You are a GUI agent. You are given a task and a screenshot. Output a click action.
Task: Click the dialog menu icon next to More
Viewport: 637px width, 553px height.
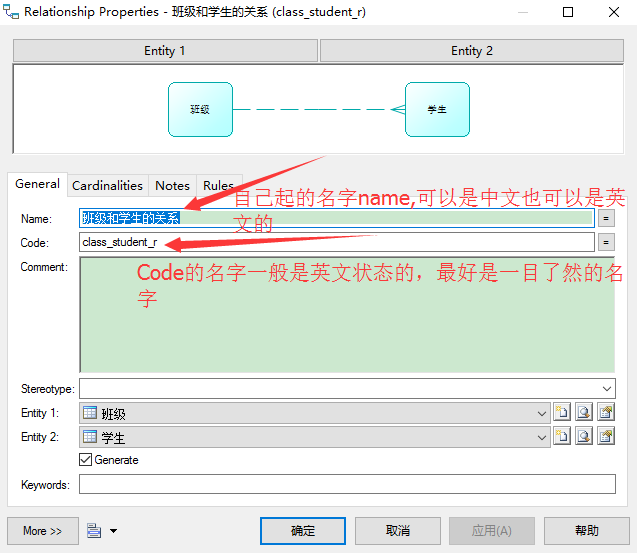pos(94,531)
